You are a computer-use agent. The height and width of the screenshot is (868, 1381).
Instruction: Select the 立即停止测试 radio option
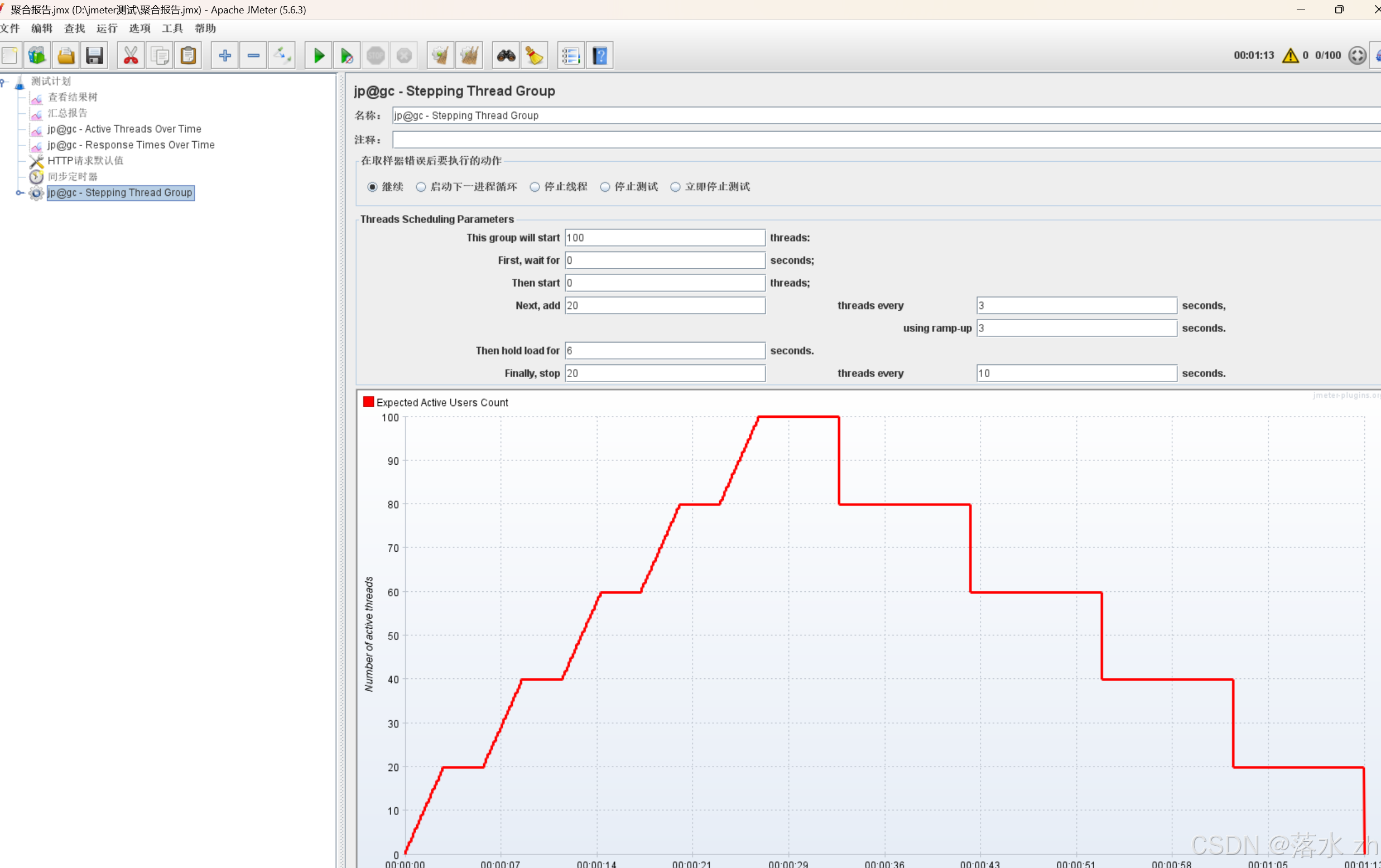coord(676,187)
